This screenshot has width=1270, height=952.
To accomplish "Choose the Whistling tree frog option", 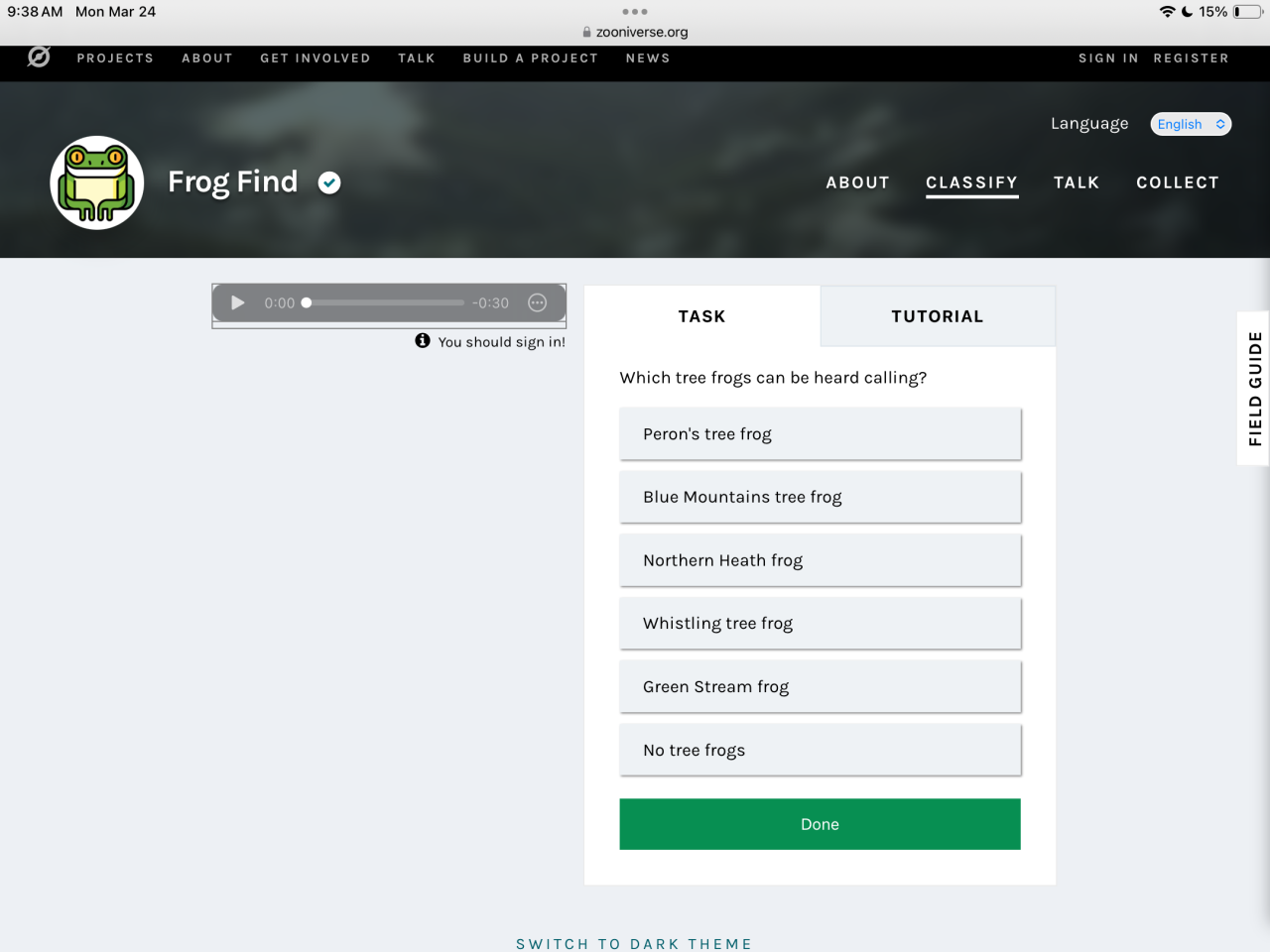I will pos(820,624).
